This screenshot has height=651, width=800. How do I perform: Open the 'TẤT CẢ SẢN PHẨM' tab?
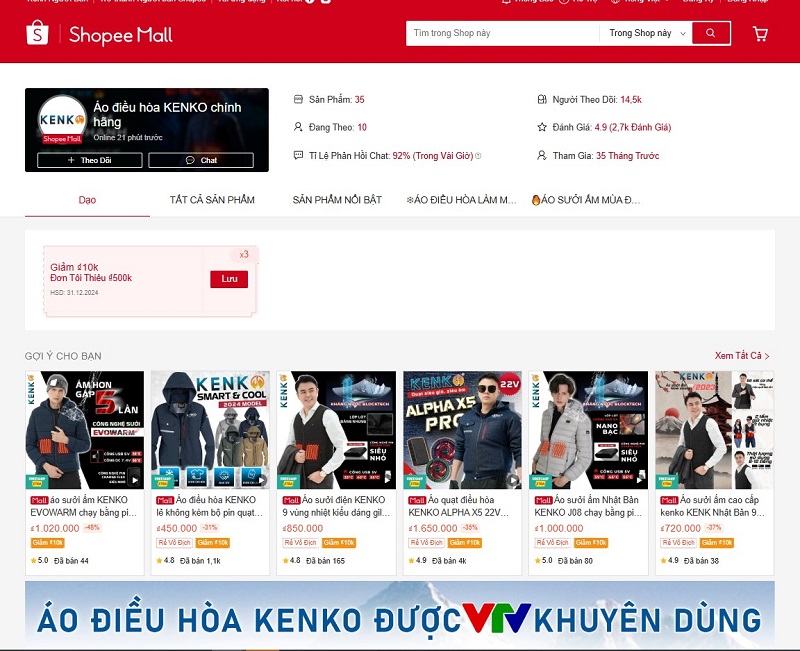click(212, 200)
